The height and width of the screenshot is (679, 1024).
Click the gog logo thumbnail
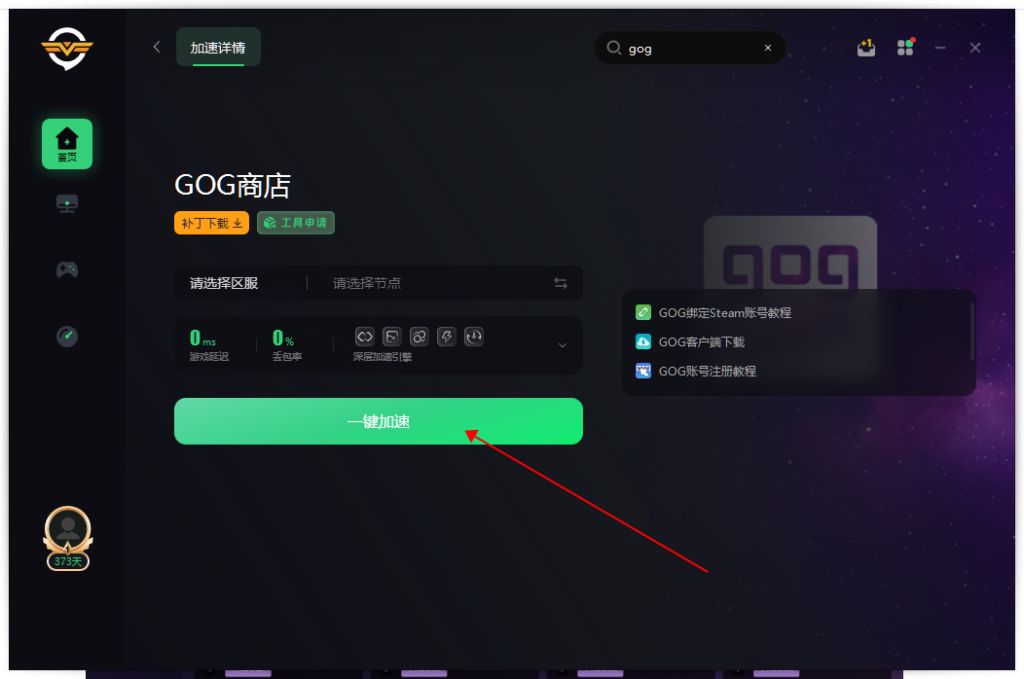click(790, 253)
